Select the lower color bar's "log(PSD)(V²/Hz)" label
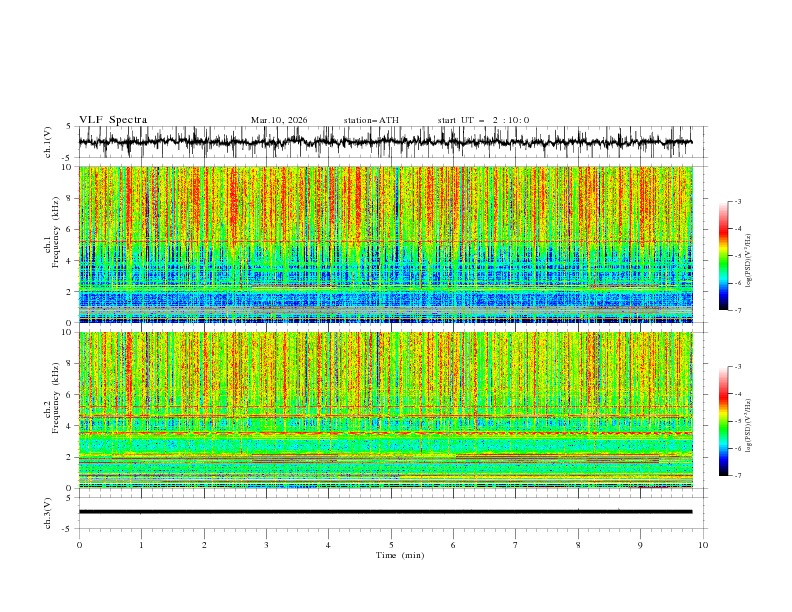792x612 pixels. coord(748,425)
